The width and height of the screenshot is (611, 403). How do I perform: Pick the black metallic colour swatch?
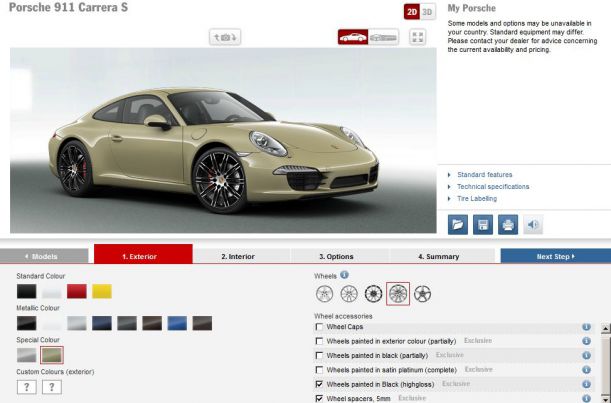pyautogui.click(x=26, y=323)
